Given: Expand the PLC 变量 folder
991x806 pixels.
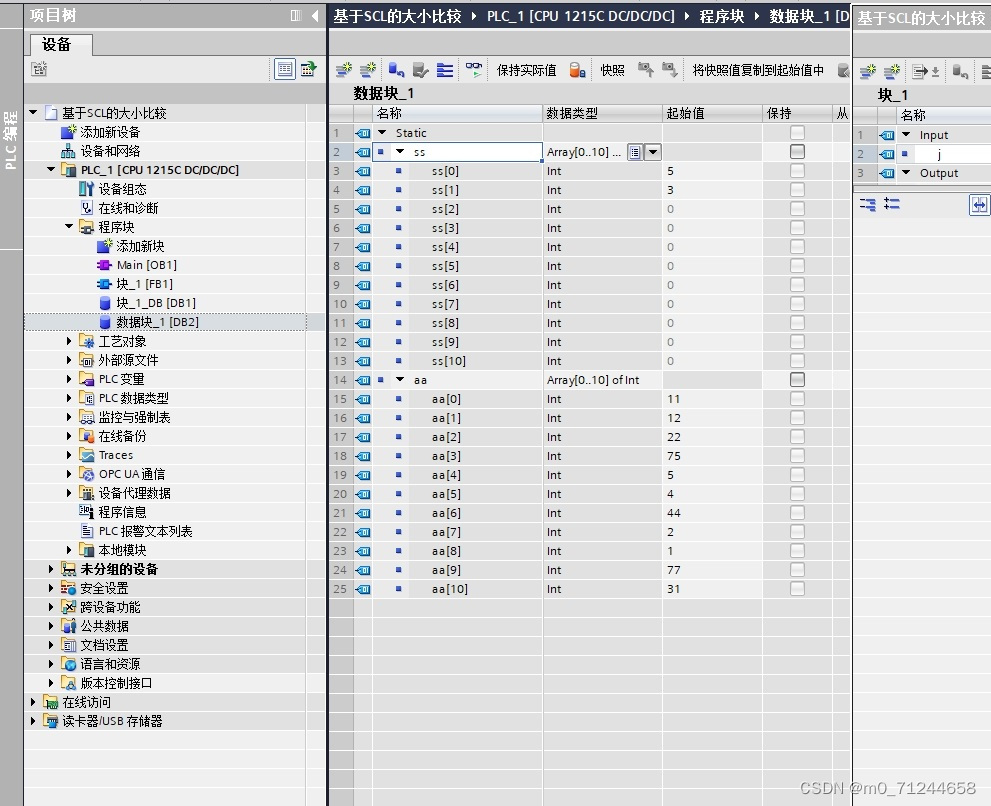Looking at the screenshot, I should (x=69, y=379).
